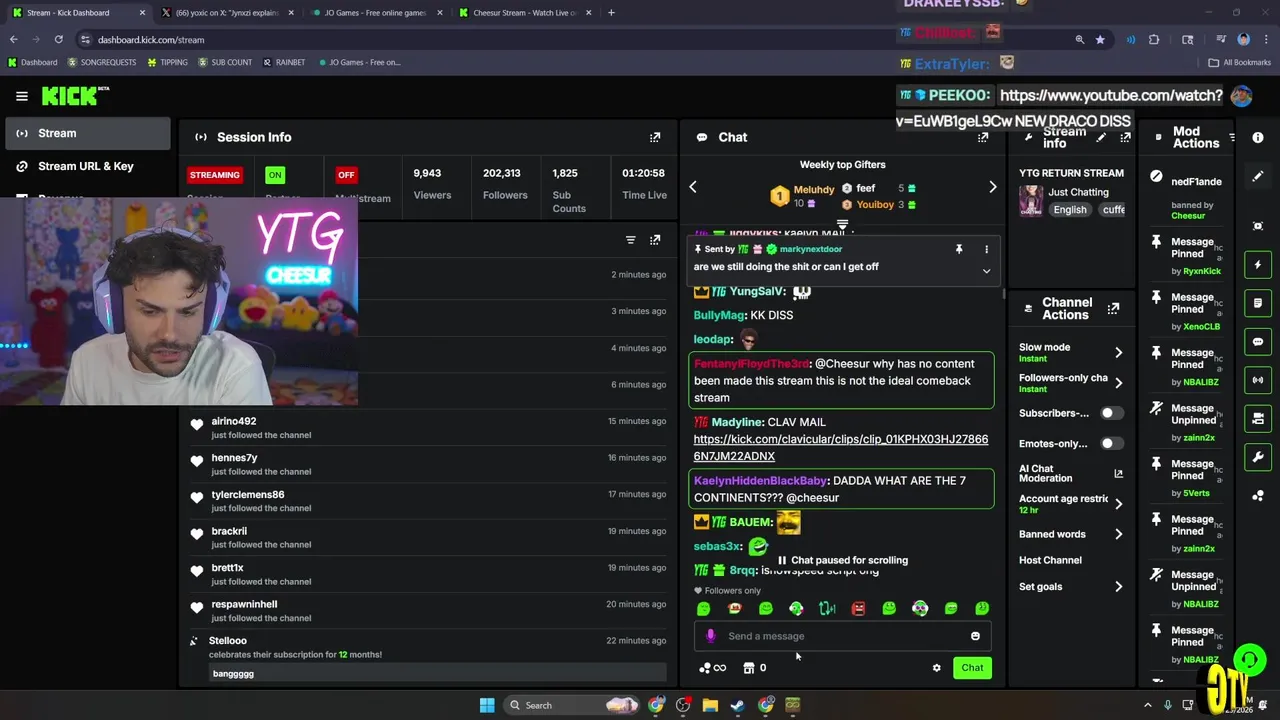1280x720 pixels.
Task: Click the Just Chatting category thumbnail
Action: (1030, 200)
